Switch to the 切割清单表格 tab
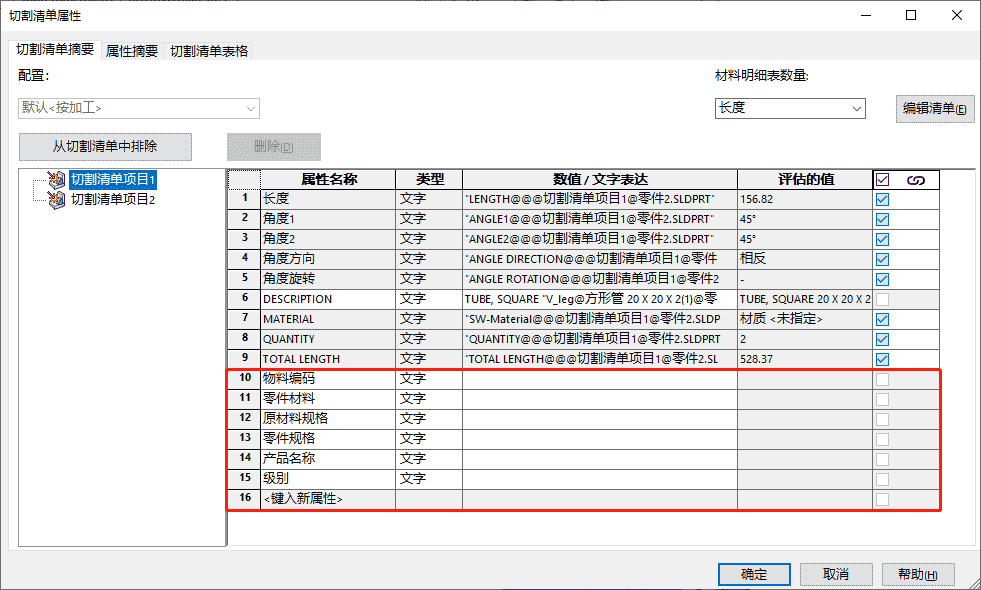The height and width of the screenshot is (590, 981). (x=209, y=51)
